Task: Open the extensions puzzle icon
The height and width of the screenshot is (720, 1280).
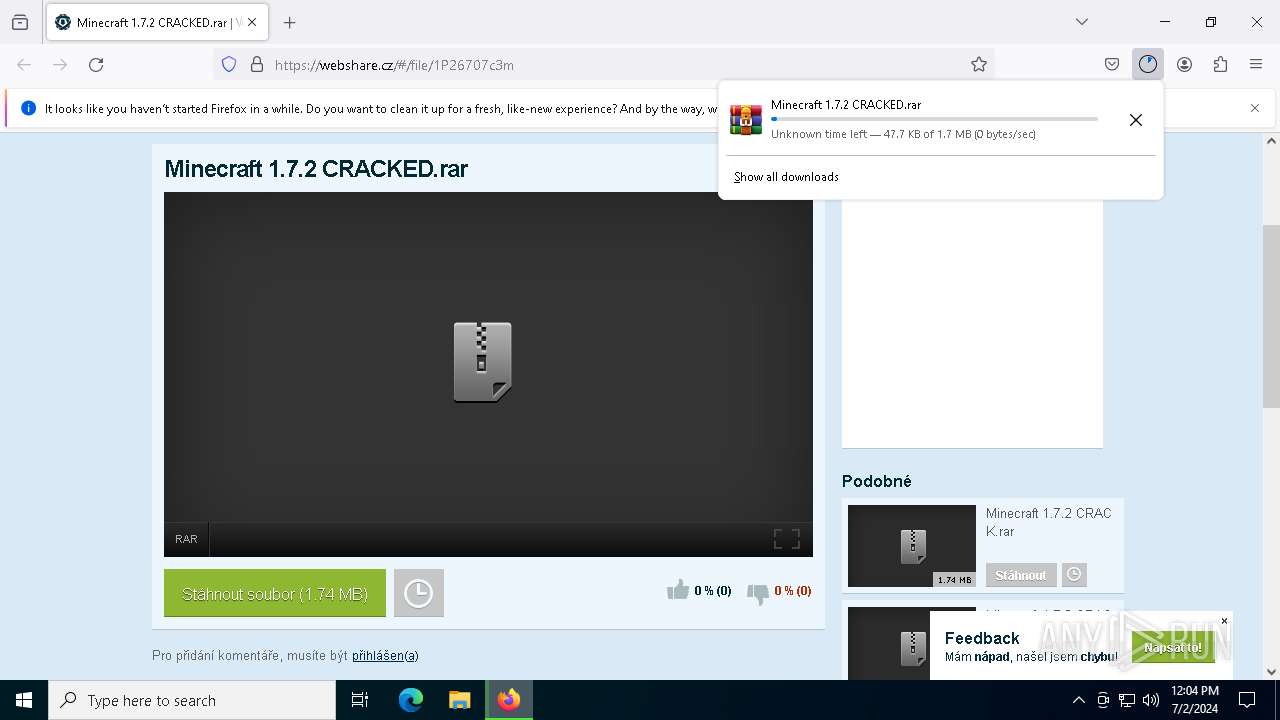Action: [x=1220, y=64]
